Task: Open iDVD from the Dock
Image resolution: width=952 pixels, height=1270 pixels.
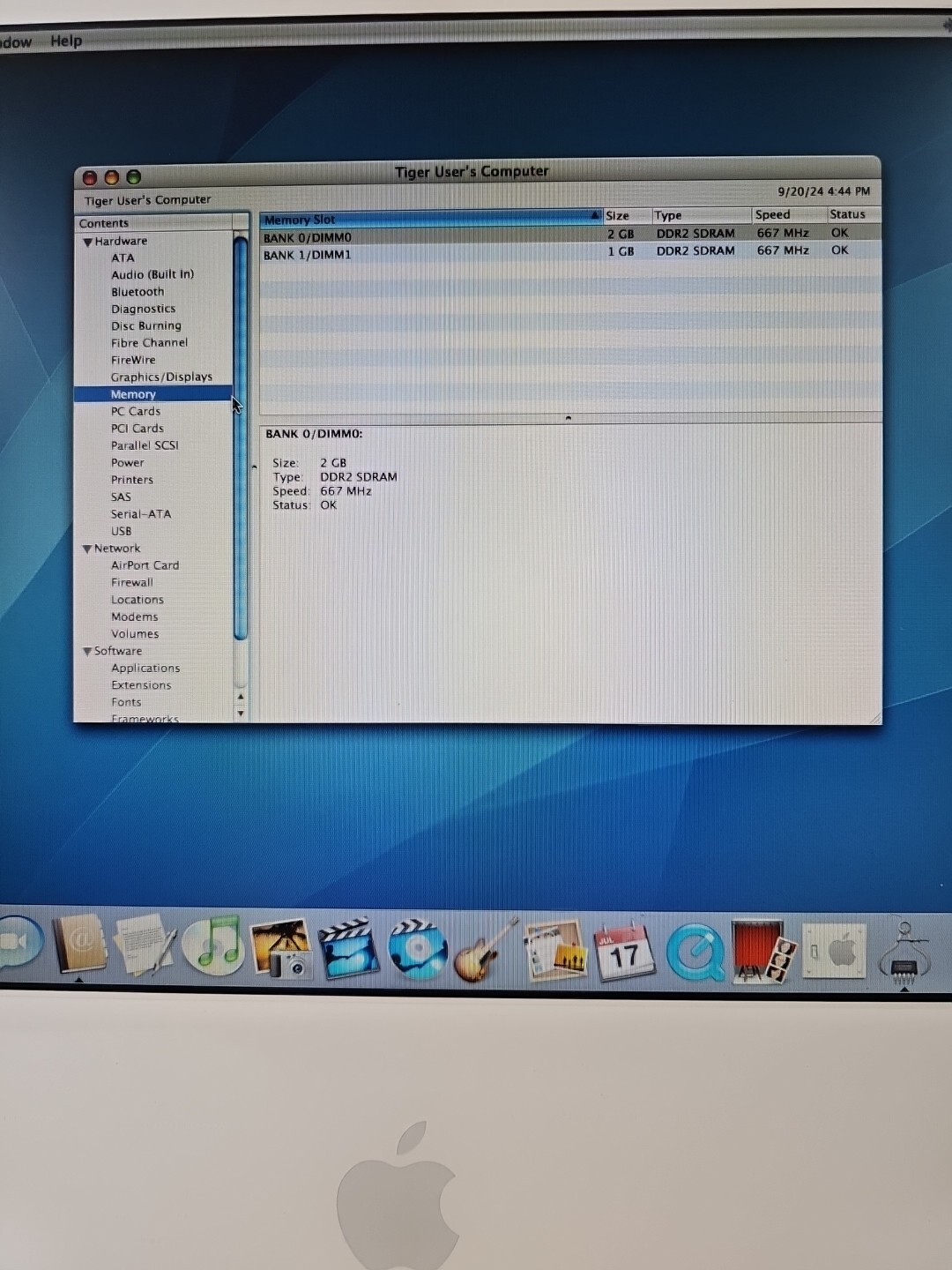Action: 418,949
